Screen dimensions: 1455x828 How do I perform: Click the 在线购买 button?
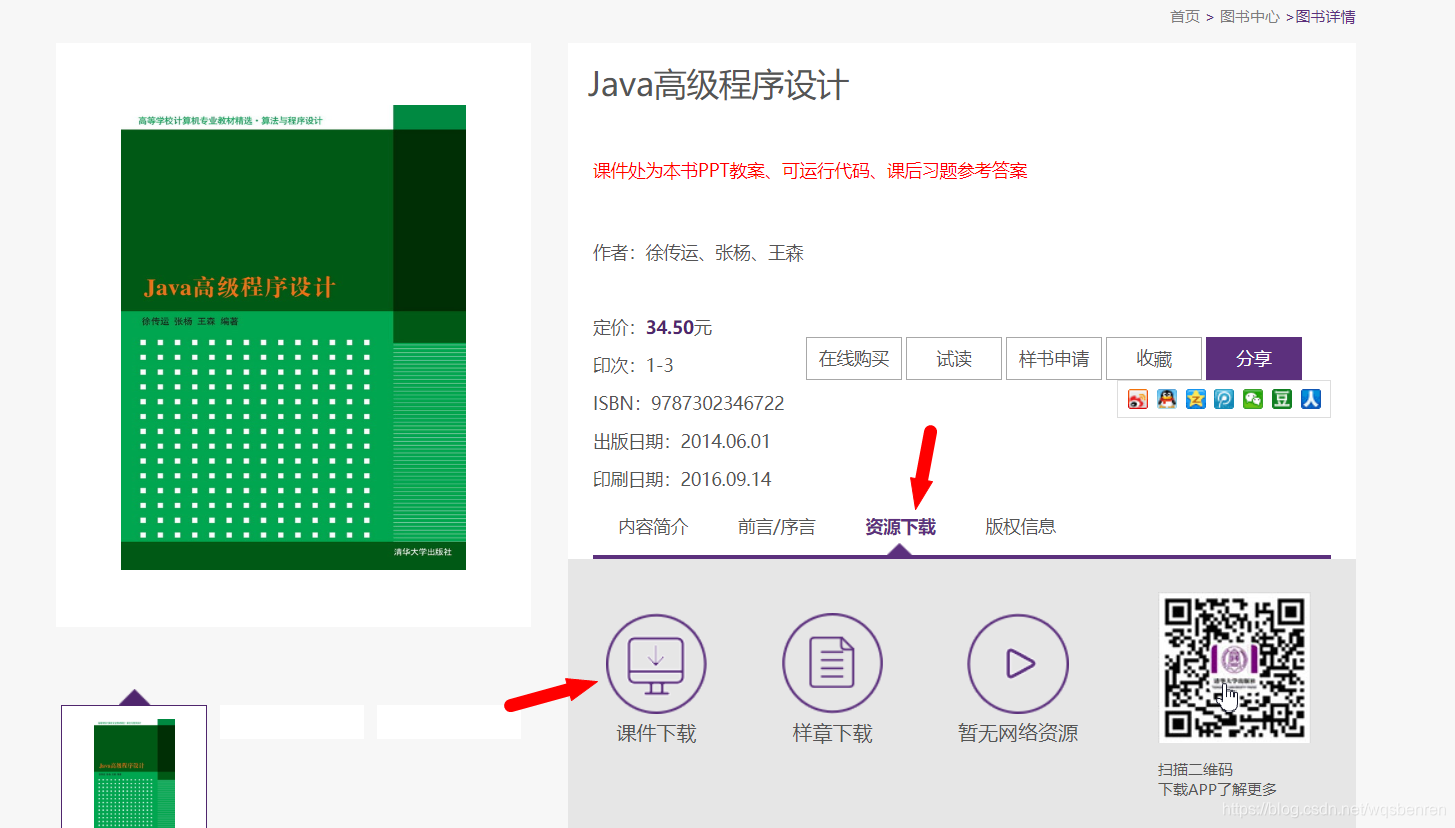854,359
